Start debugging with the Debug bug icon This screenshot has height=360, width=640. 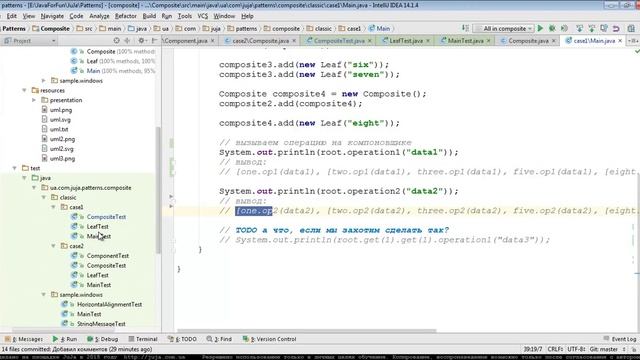coord(552,29)
